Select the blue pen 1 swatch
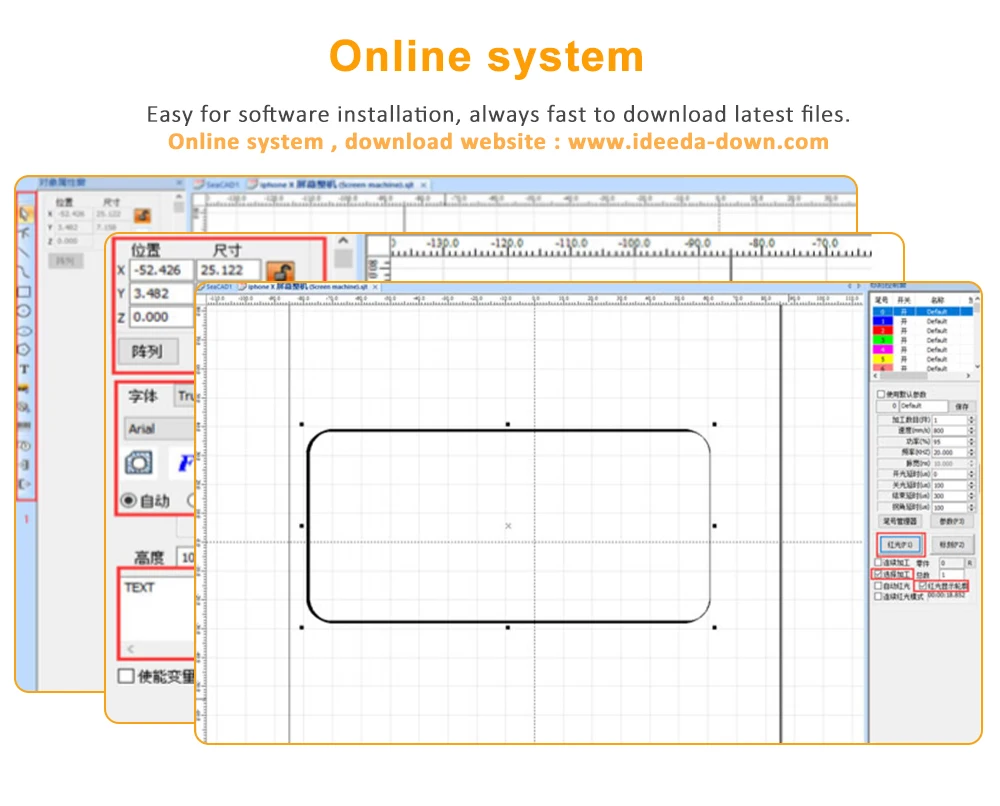The image size is (1000, 806). pyautogui.click(x=883, y=321)
